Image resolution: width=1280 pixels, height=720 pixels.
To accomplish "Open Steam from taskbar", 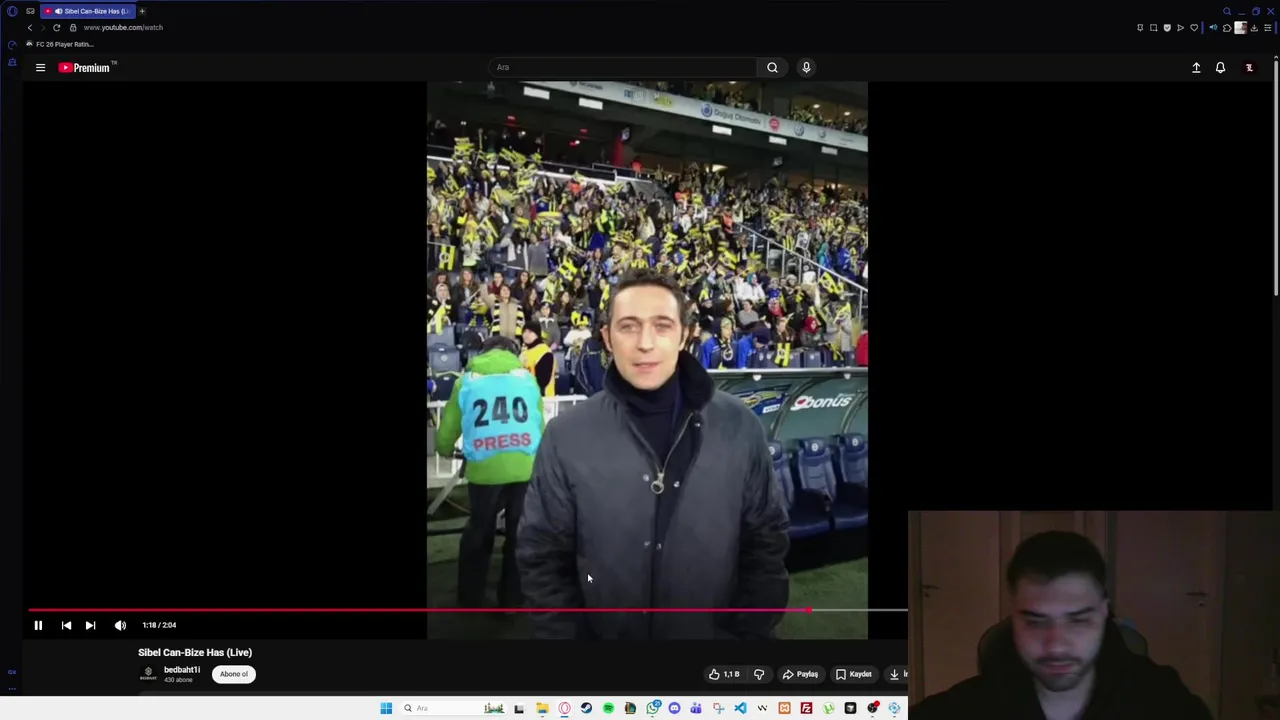I will 586,708.
